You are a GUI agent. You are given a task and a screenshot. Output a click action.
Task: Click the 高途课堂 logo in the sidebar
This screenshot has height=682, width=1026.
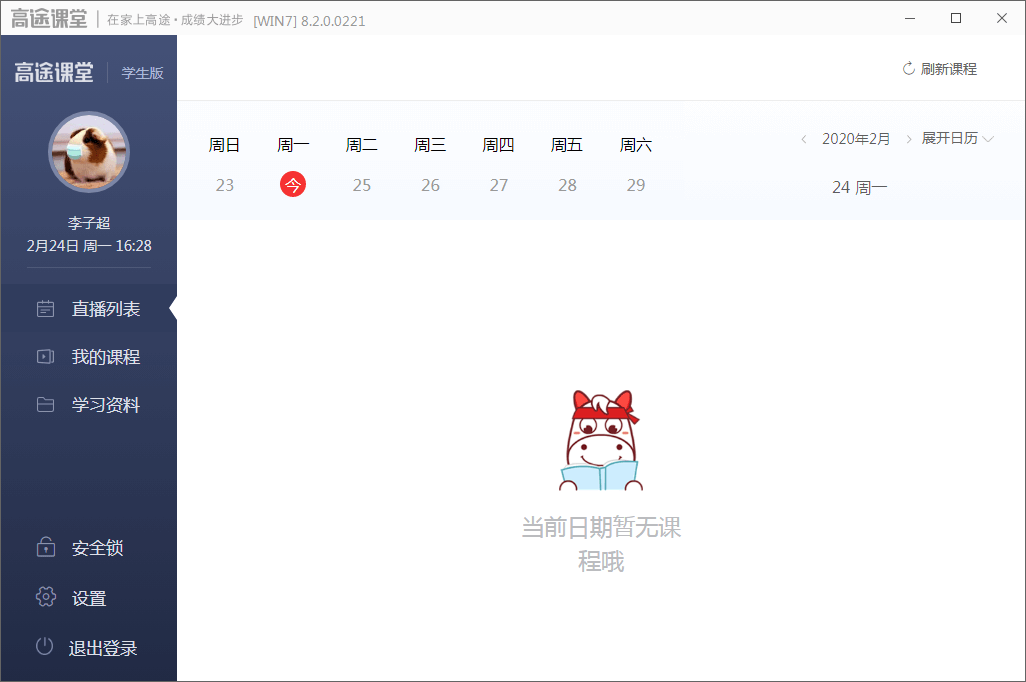(54, 73)
